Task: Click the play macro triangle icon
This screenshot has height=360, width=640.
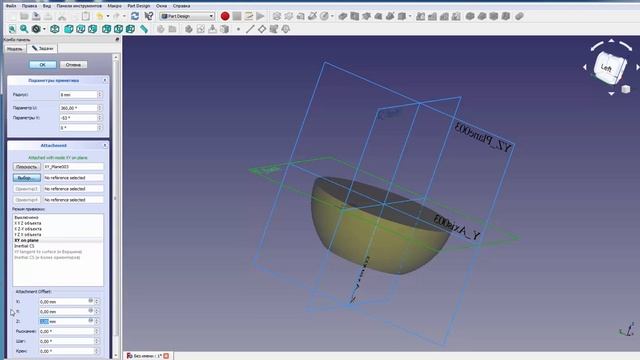Action: [x=260, y=16]
